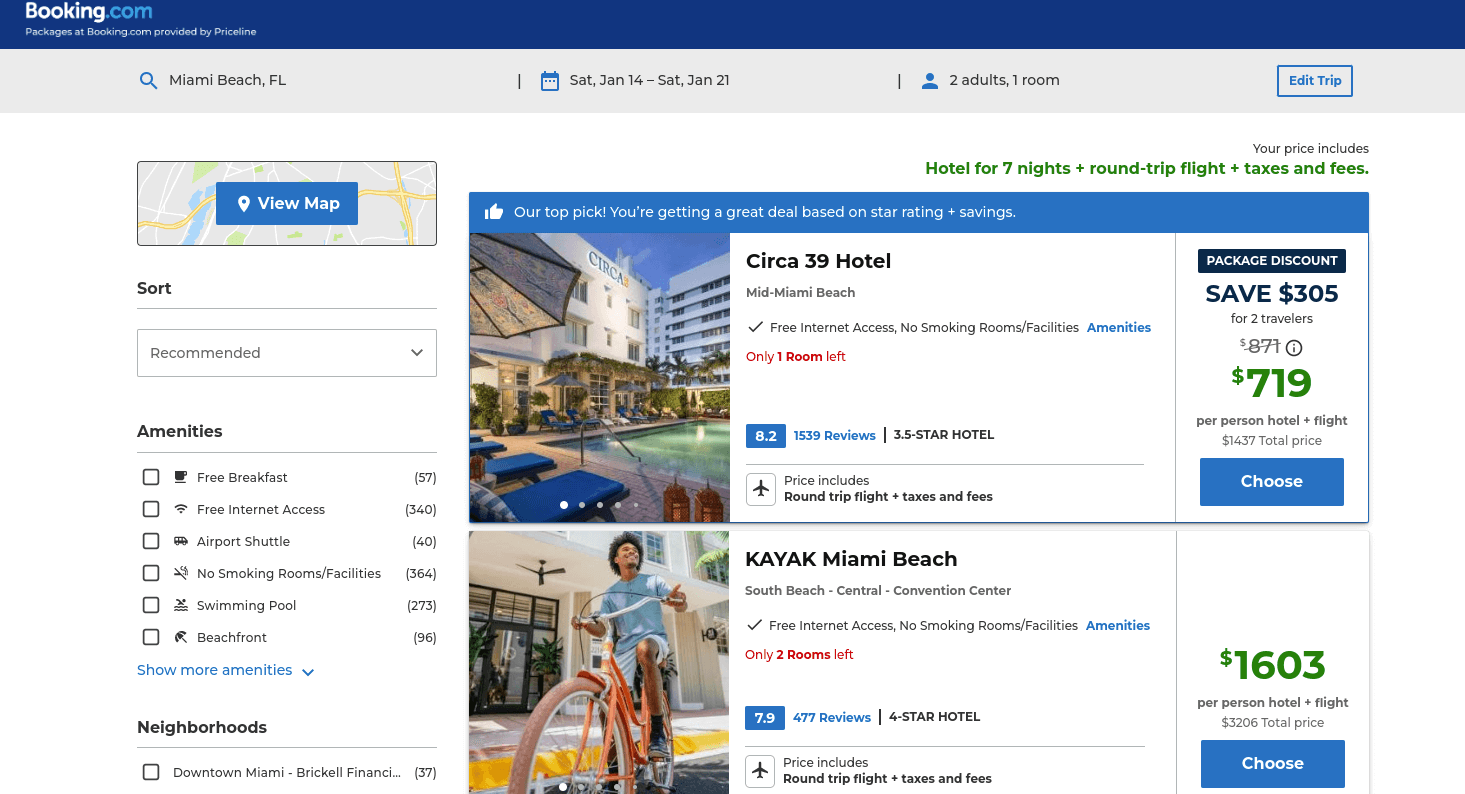Click the coffee cup icon for Free Breakfast
1465x794 pixels.
click(x=181, y=478)
